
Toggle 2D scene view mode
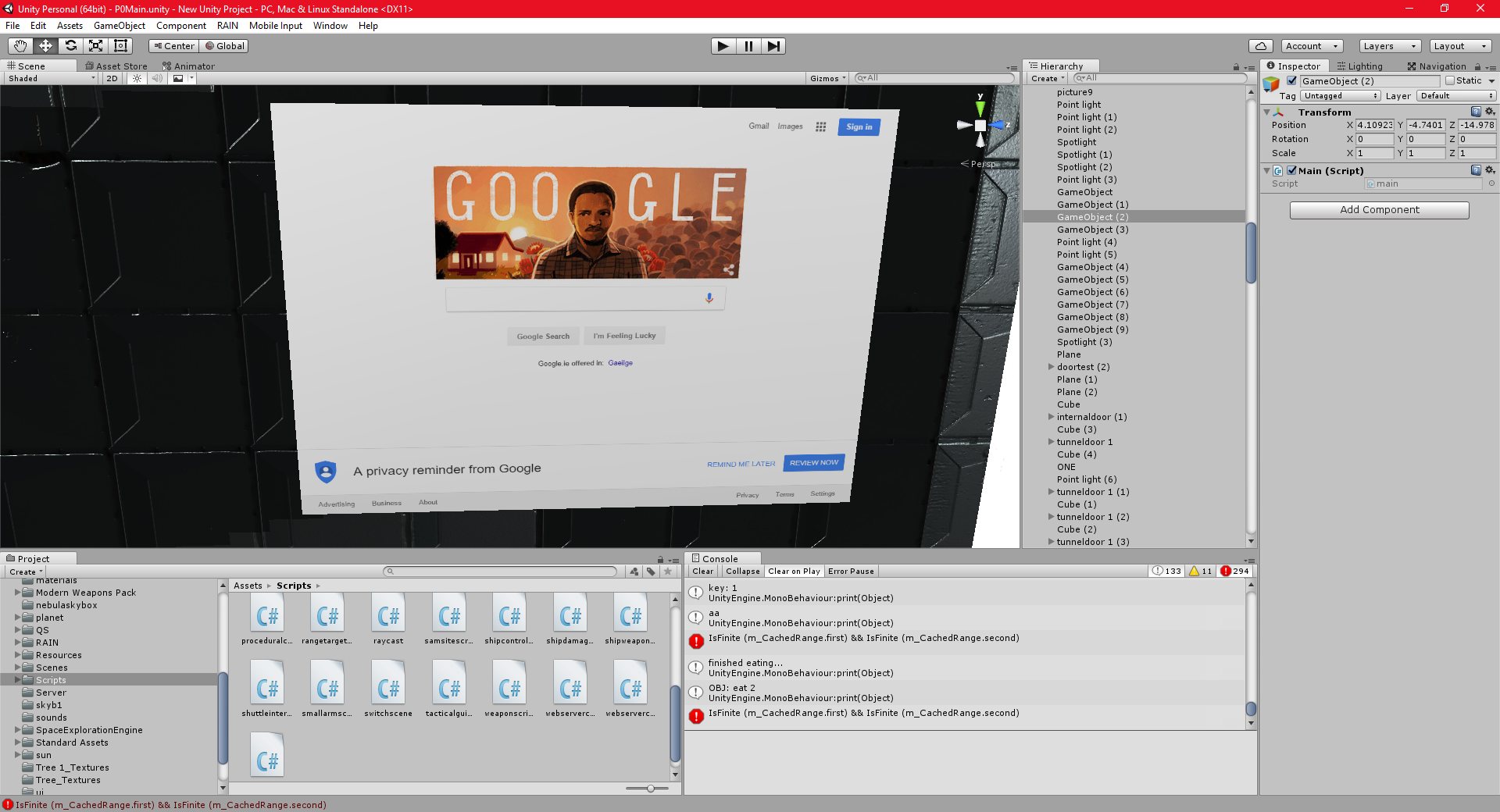pos(112,78)
